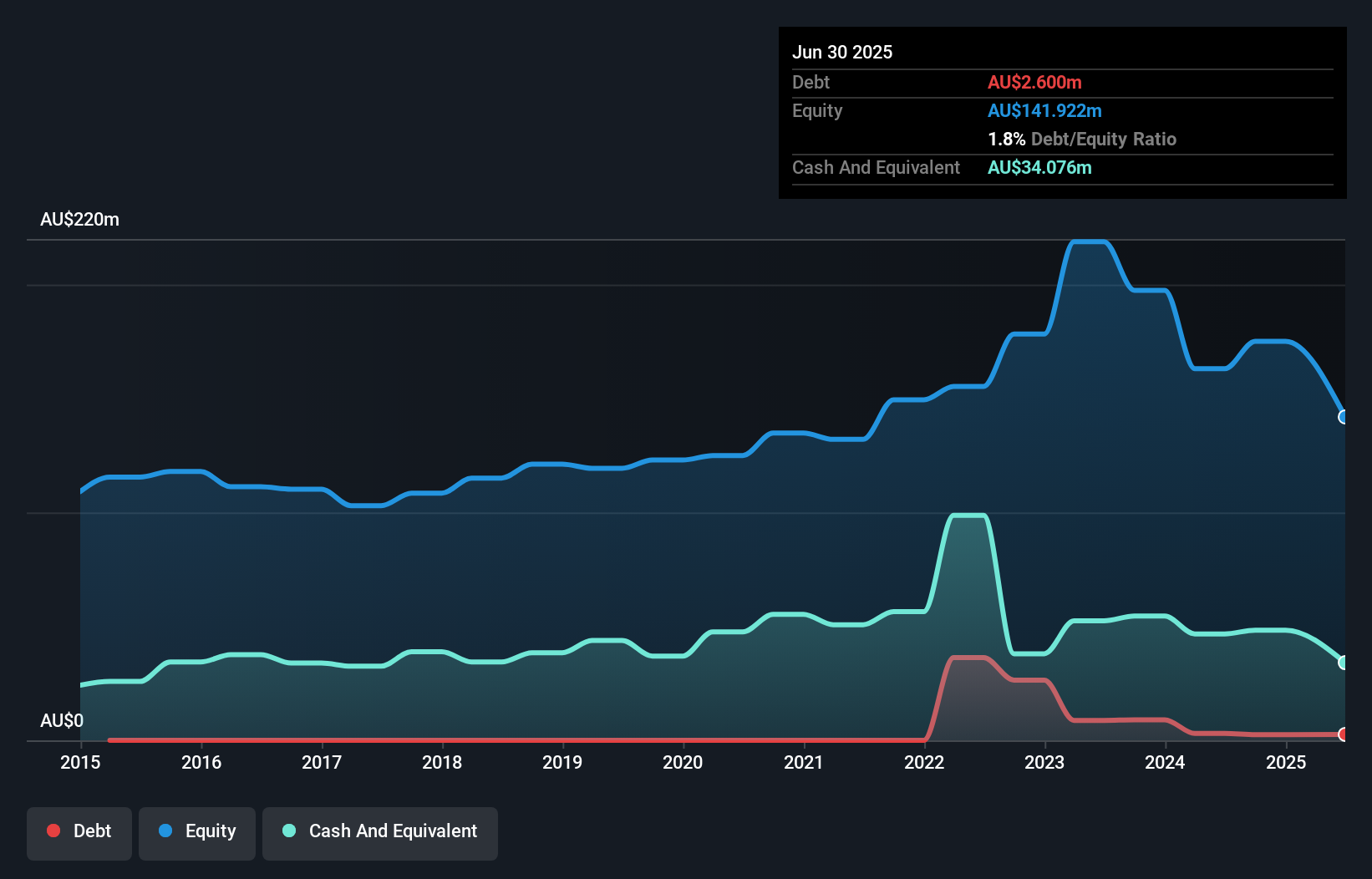Click the 1.8% Debt/Equity Ratio text
1372x879 pixels.
1081,140
